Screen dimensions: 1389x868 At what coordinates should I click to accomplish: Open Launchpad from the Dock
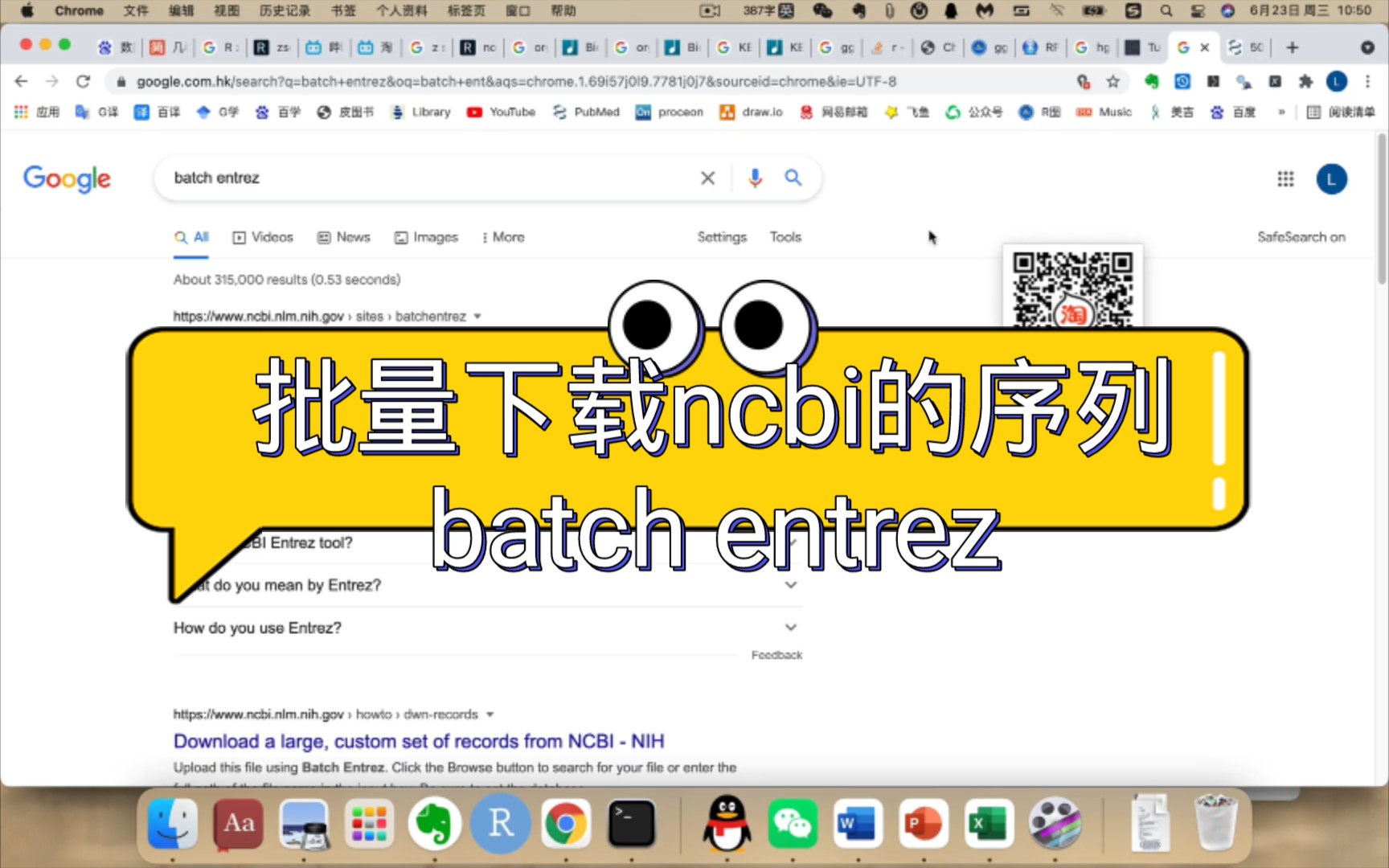(369, 823)
